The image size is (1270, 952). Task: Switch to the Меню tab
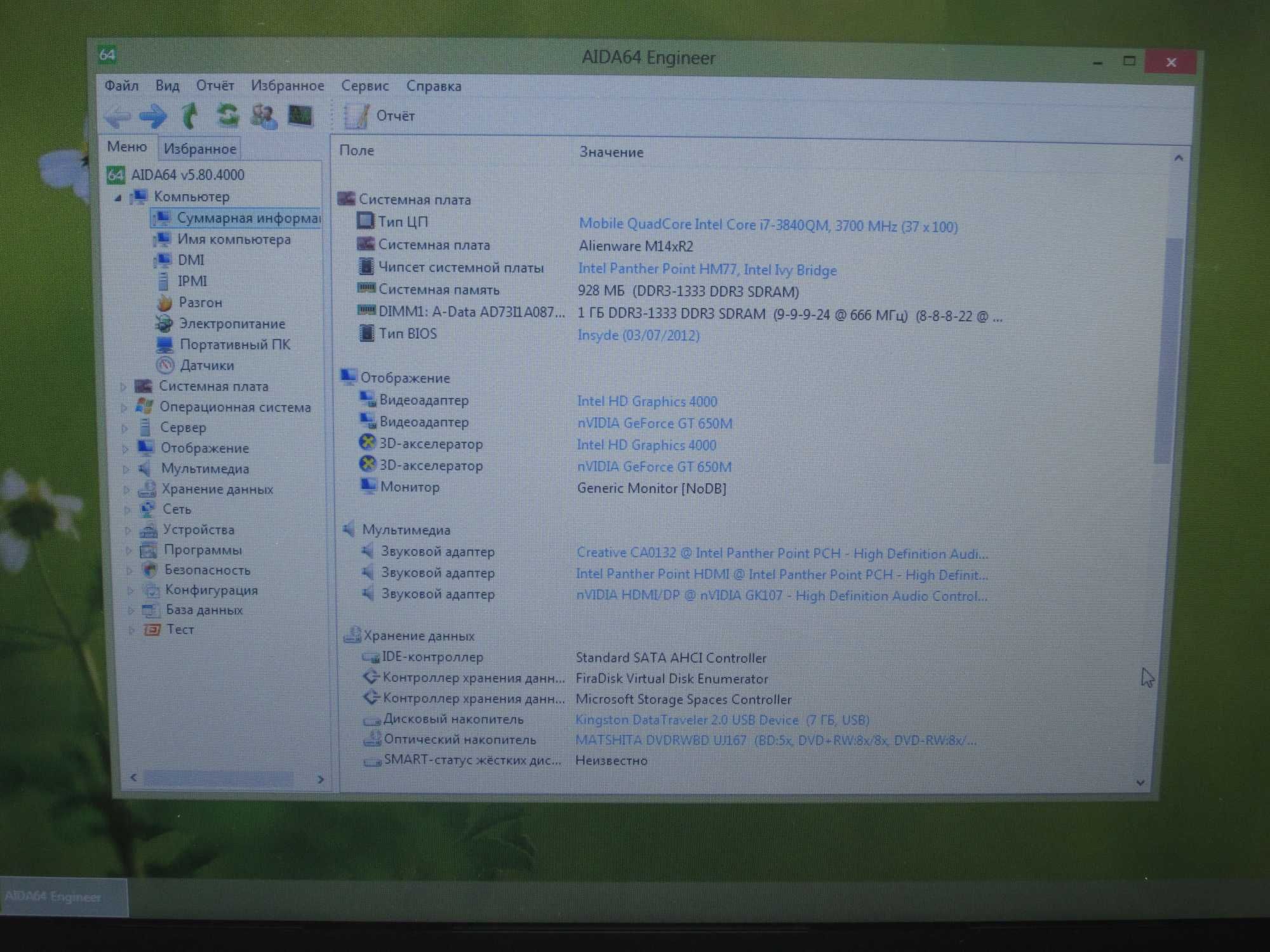click(x=127, y=147)
